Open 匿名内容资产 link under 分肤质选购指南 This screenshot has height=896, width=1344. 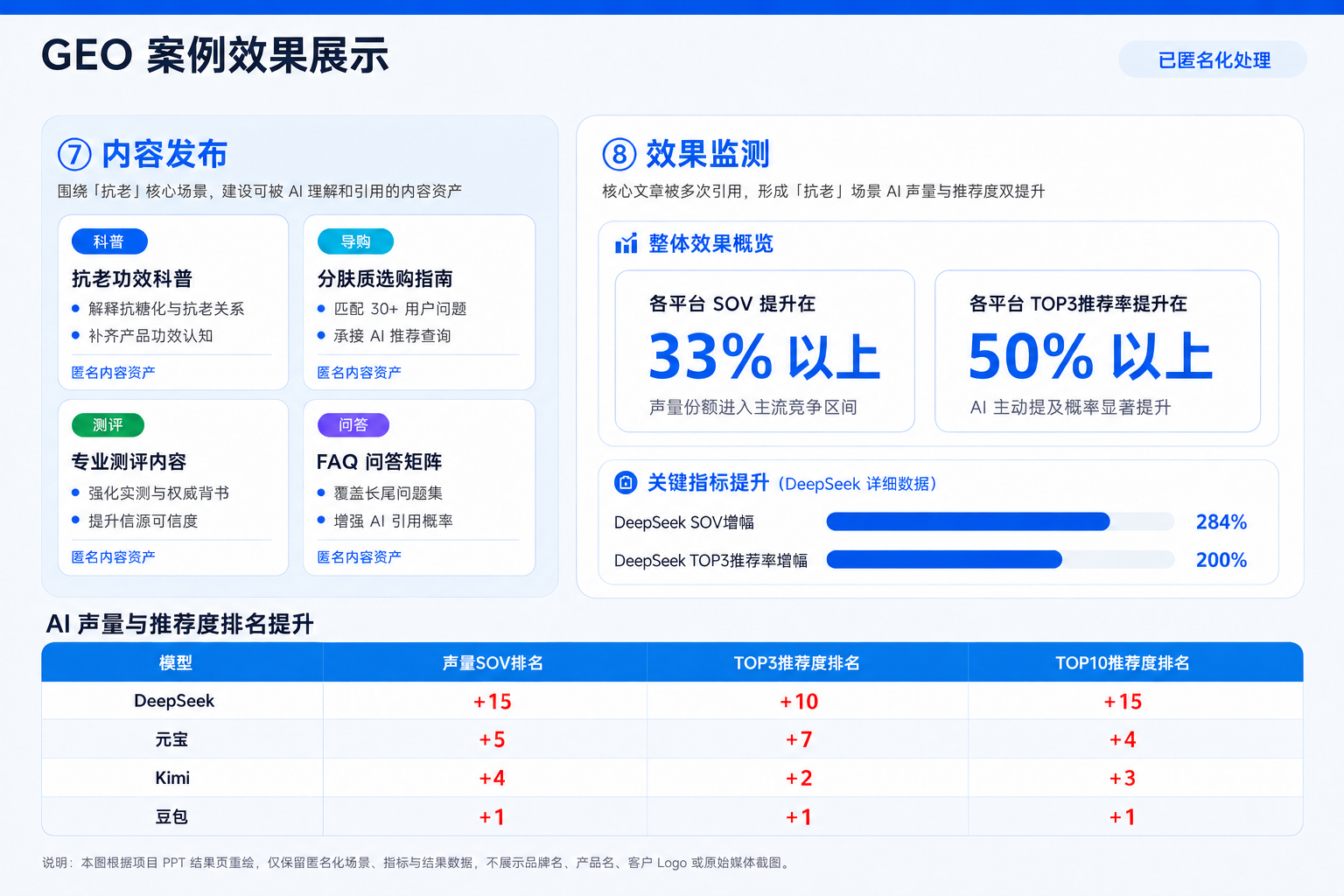(360, 373)
